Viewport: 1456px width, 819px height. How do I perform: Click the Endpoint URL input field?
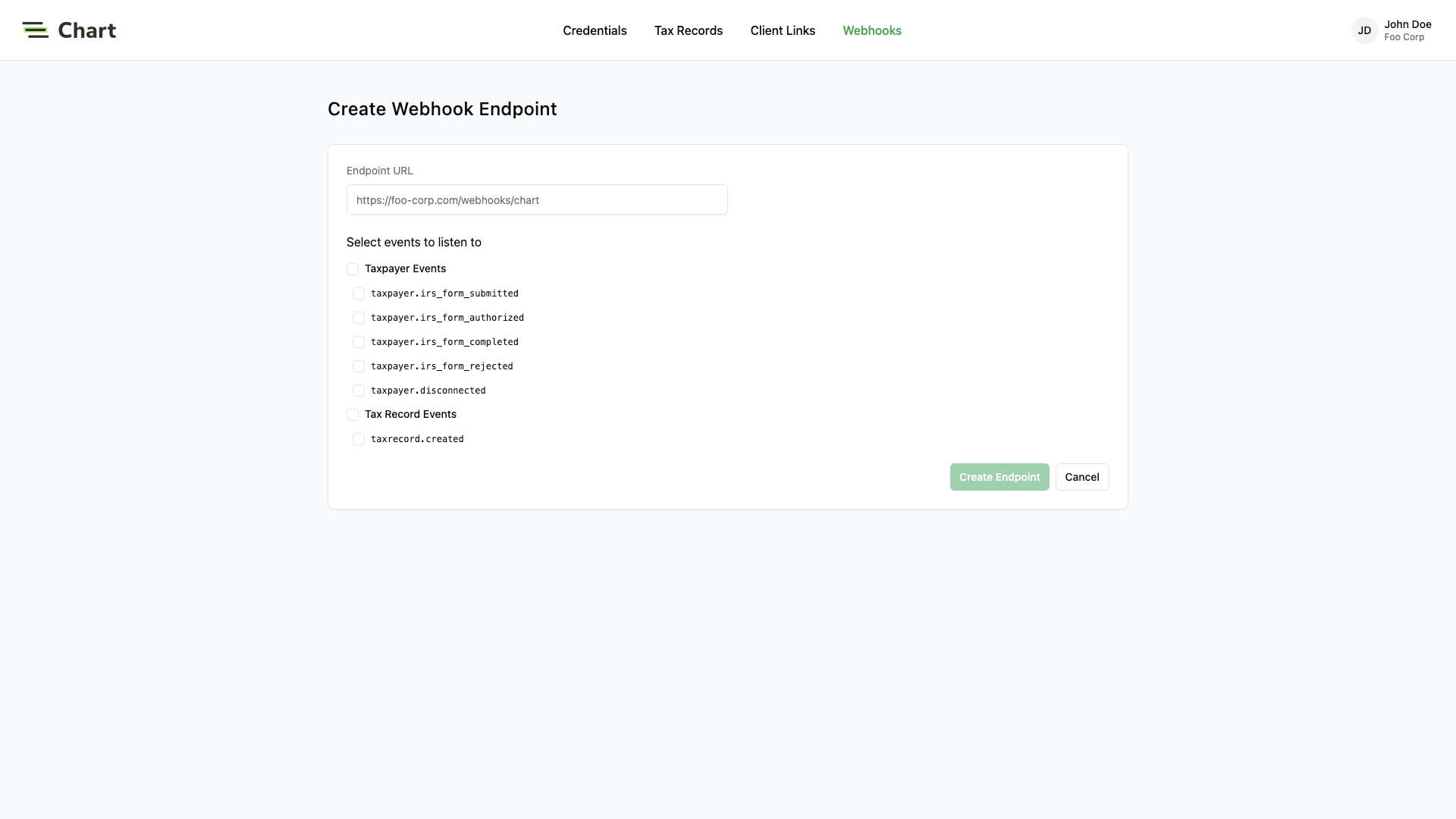point(536,200)
